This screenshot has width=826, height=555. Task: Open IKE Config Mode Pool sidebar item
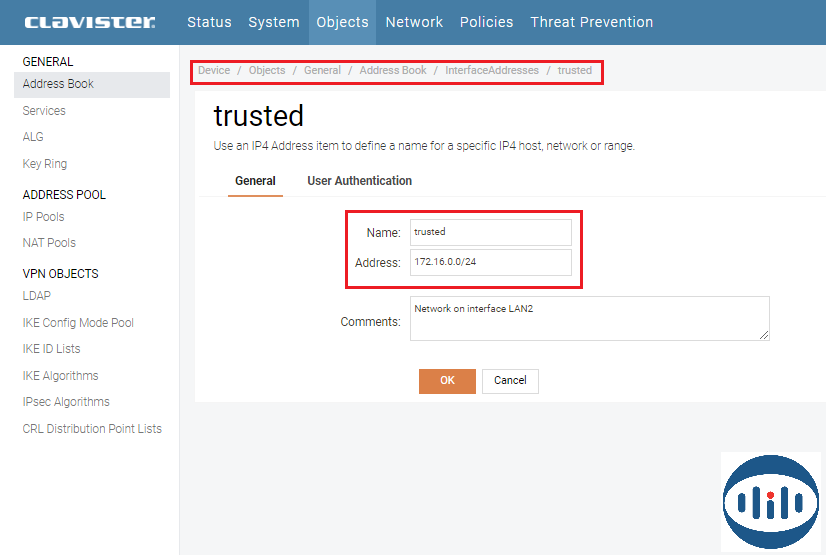[x=78, y=323]
